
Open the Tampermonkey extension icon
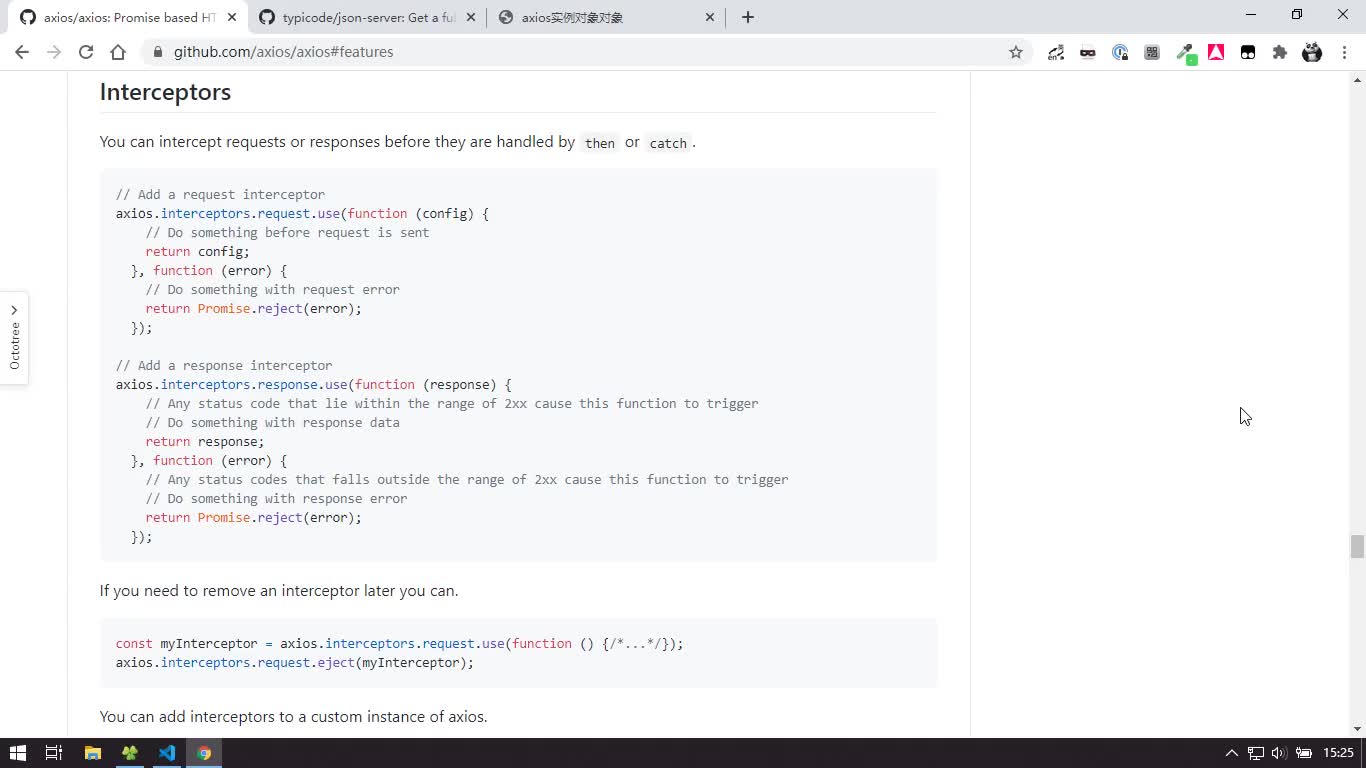1248,52
